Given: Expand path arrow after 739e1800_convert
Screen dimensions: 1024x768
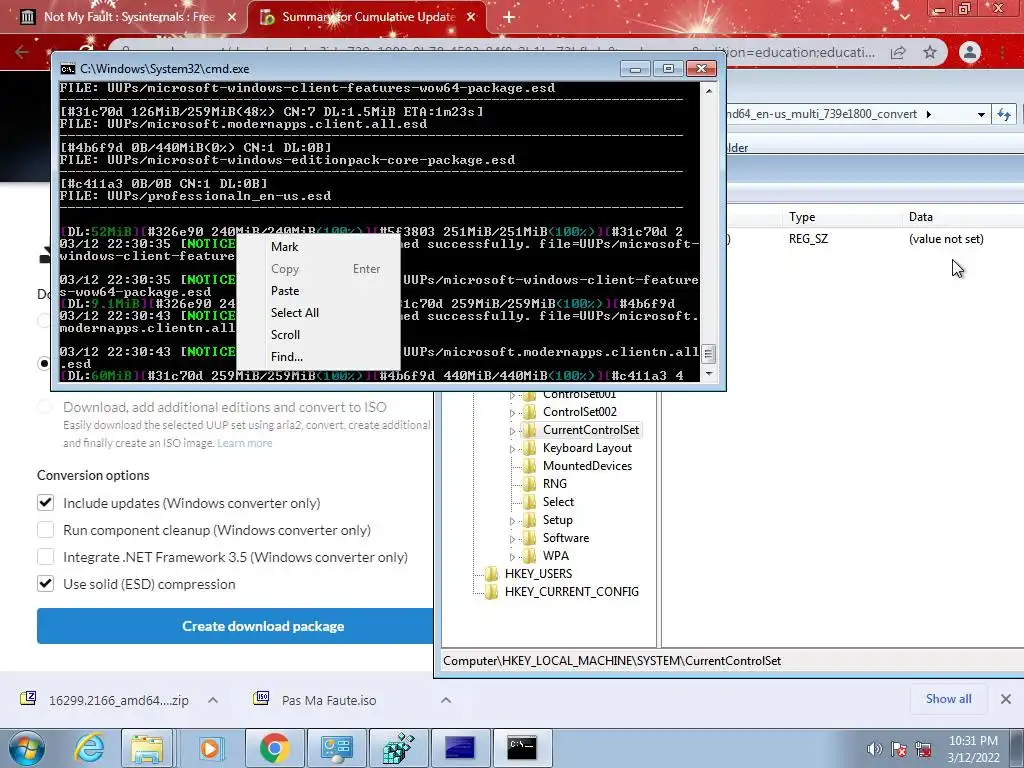Looking at the screenshot, I should pyautogui.click(x=929, y=114).
